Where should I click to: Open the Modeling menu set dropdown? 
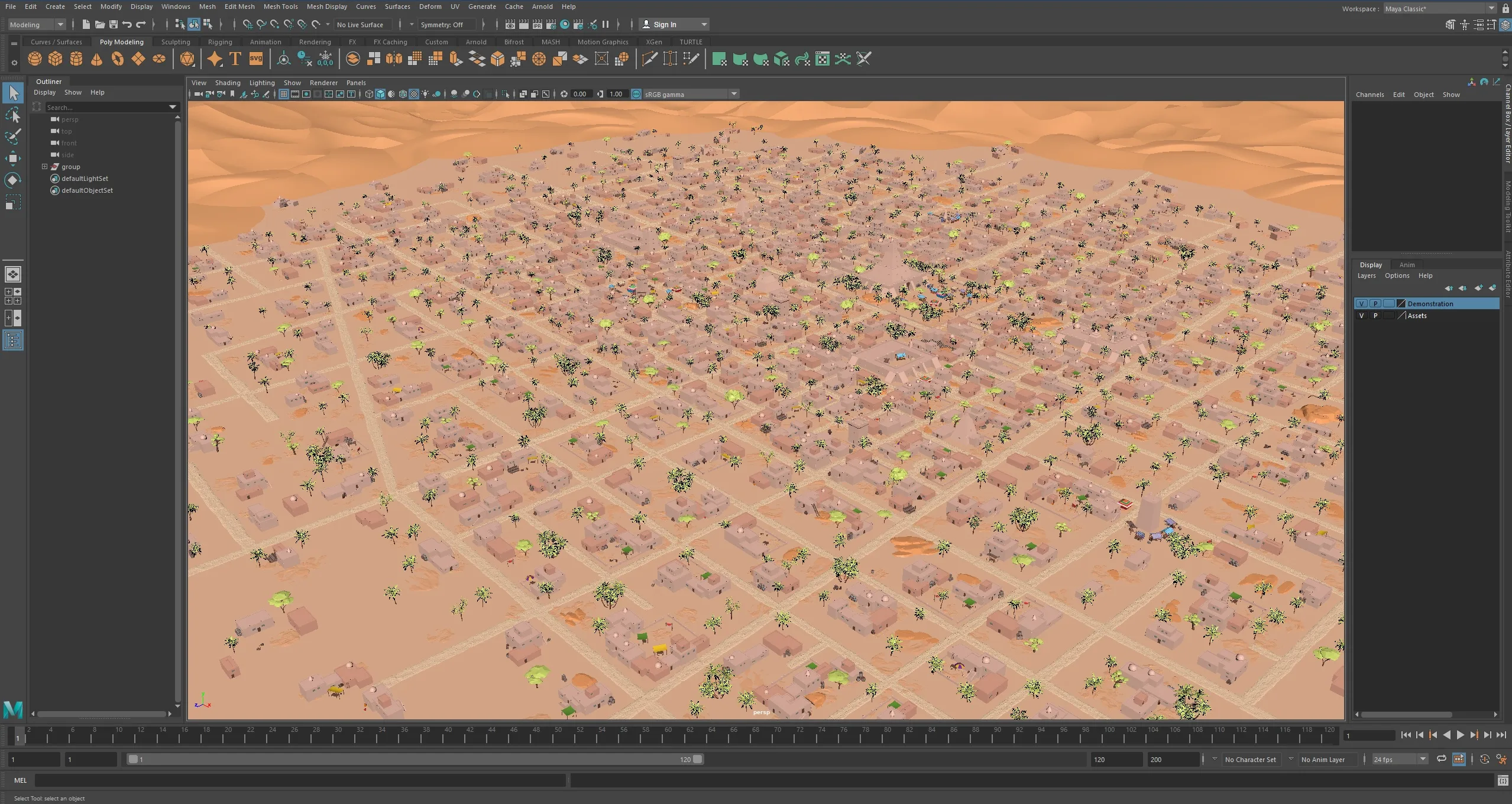pos(37,25)
